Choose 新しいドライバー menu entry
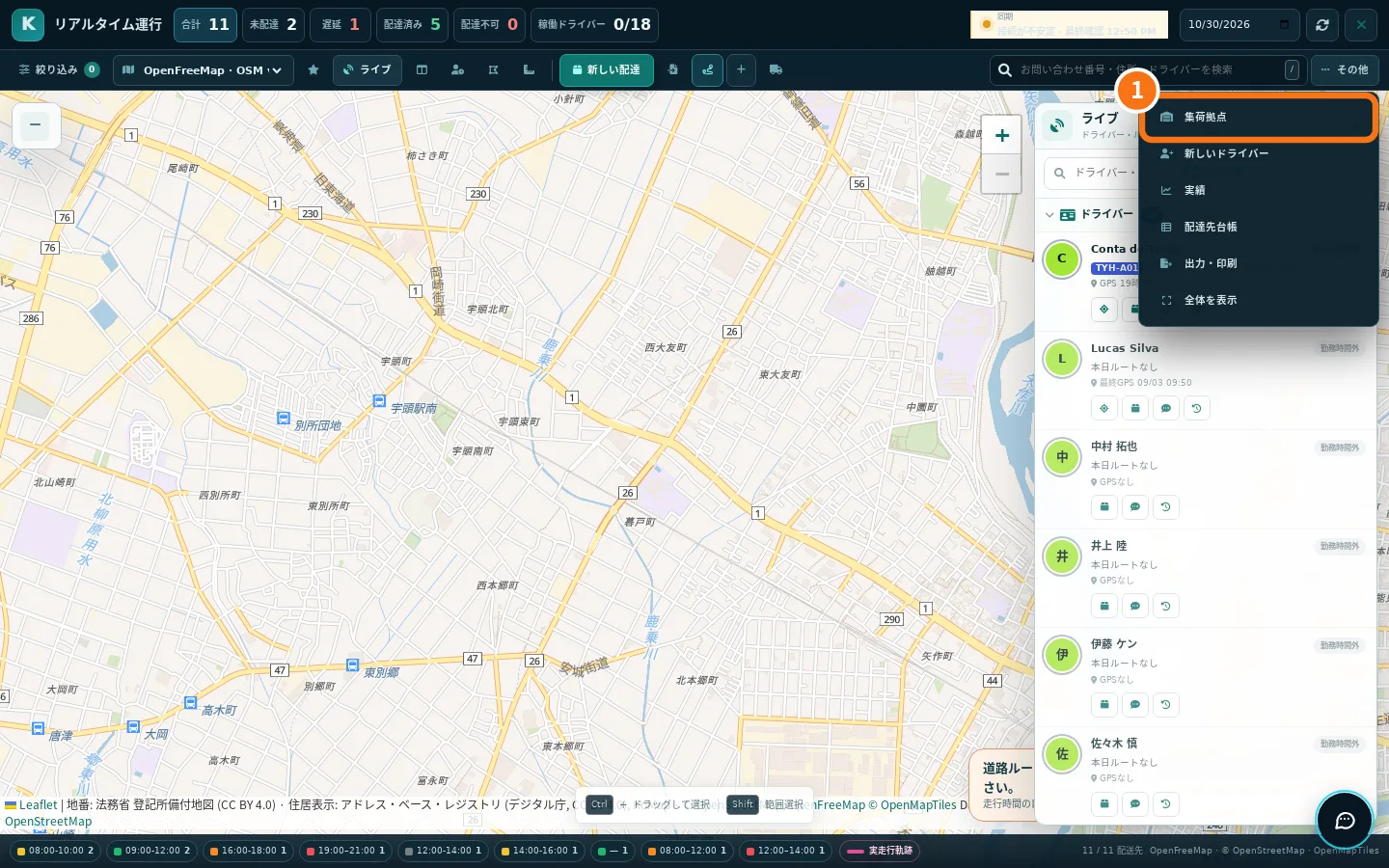The width and height of the screenshot is (1389, 868). point(1258,153)
